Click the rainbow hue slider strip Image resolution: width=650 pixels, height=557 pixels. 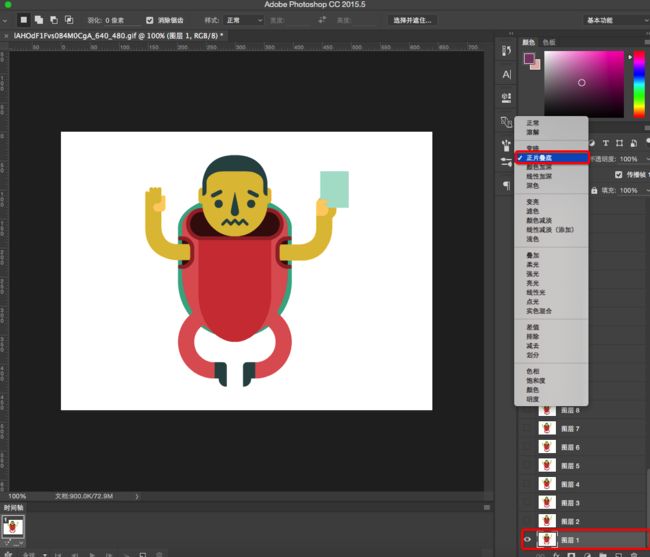[x=639, y=84]
